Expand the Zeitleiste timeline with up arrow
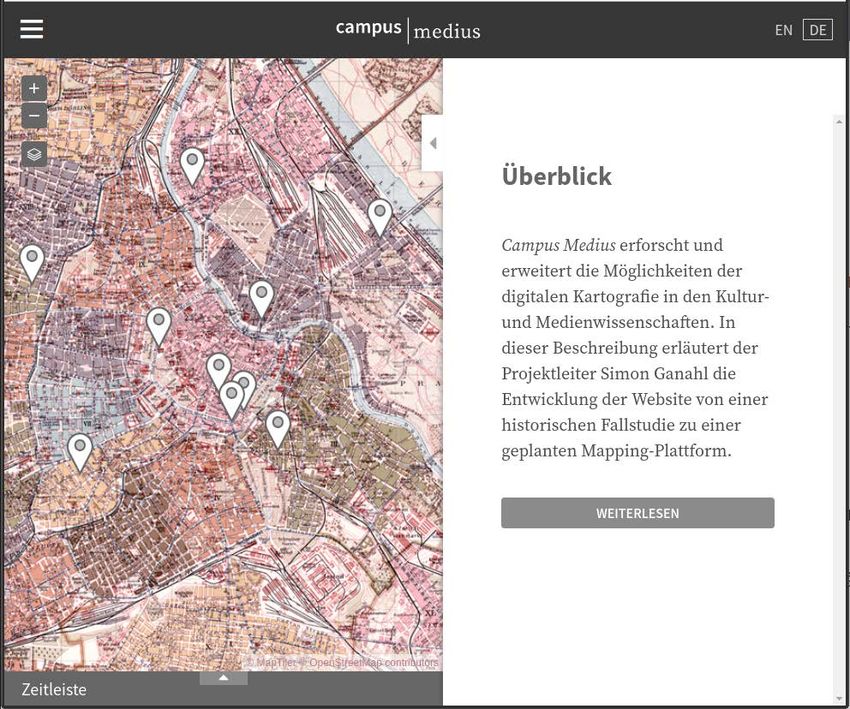 tap(224, 678)
